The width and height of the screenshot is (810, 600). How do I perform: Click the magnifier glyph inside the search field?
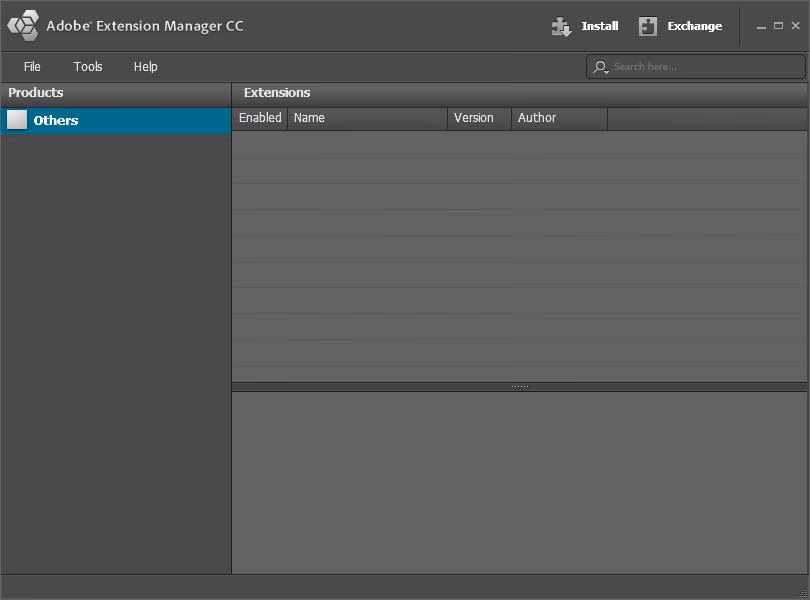(598, 67)
